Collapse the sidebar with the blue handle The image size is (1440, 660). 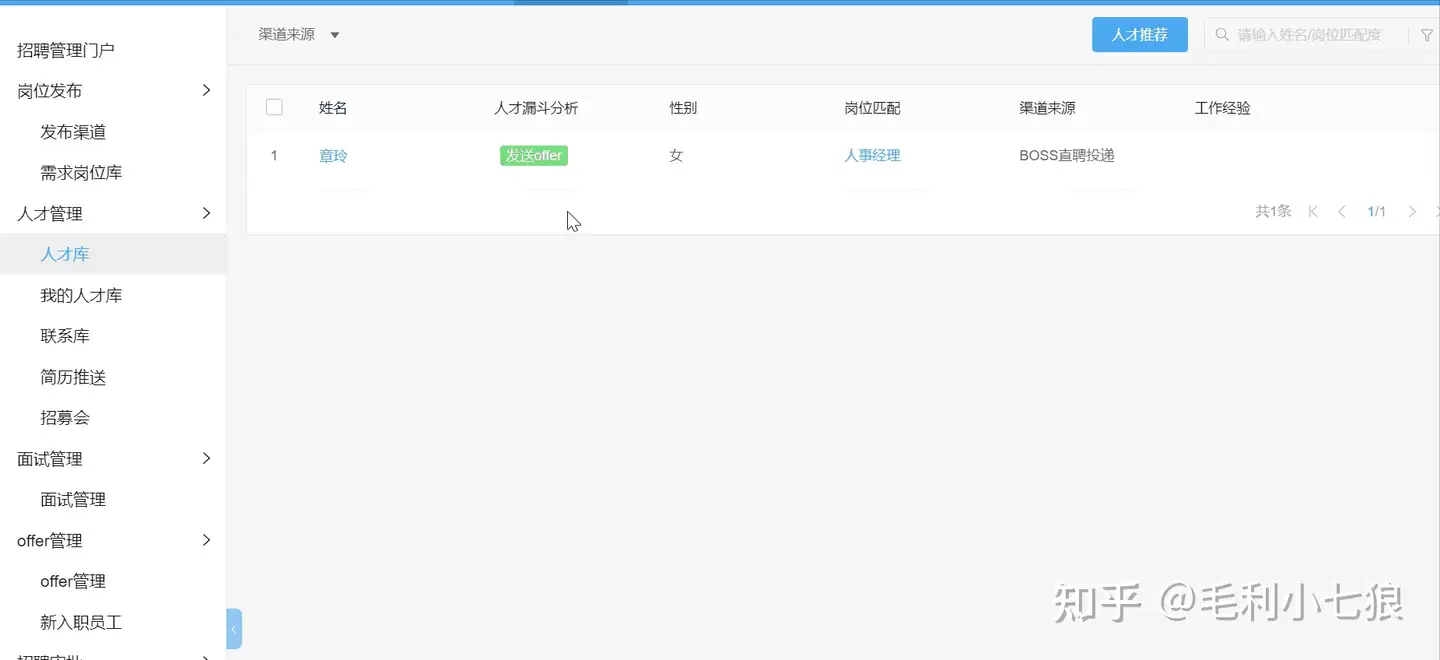234,629
